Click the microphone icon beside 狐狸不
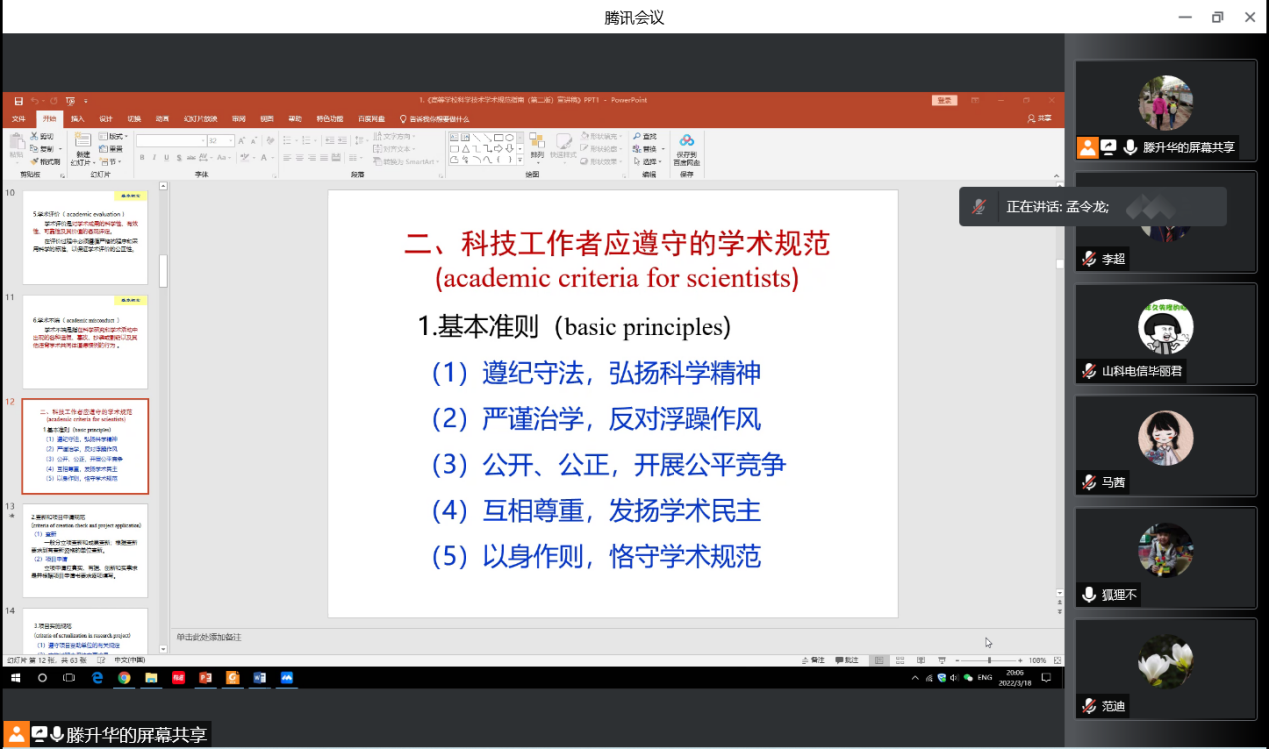 click(1088, 595)
